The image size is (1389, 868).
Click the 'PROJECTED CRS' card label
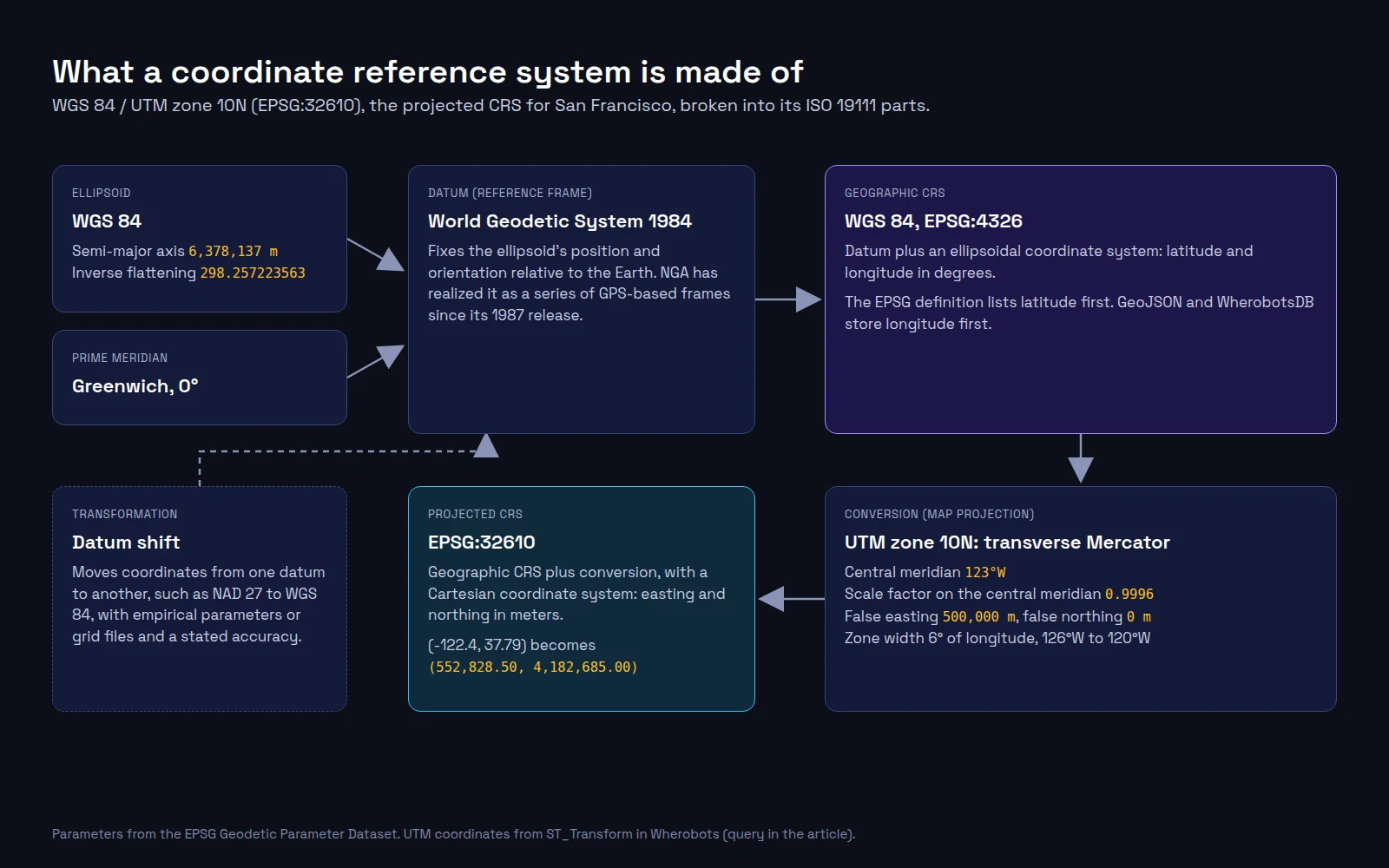tap(475, 514)
